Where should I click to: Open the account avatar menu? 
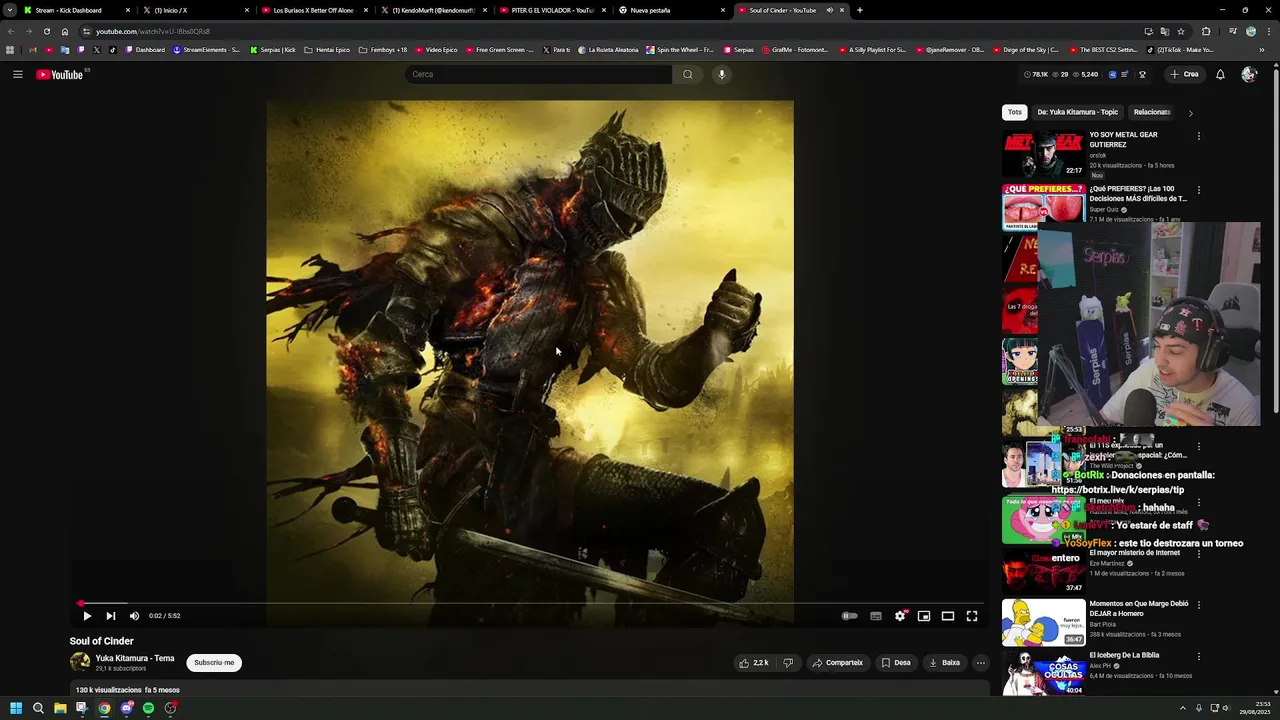pos(1248,74)
